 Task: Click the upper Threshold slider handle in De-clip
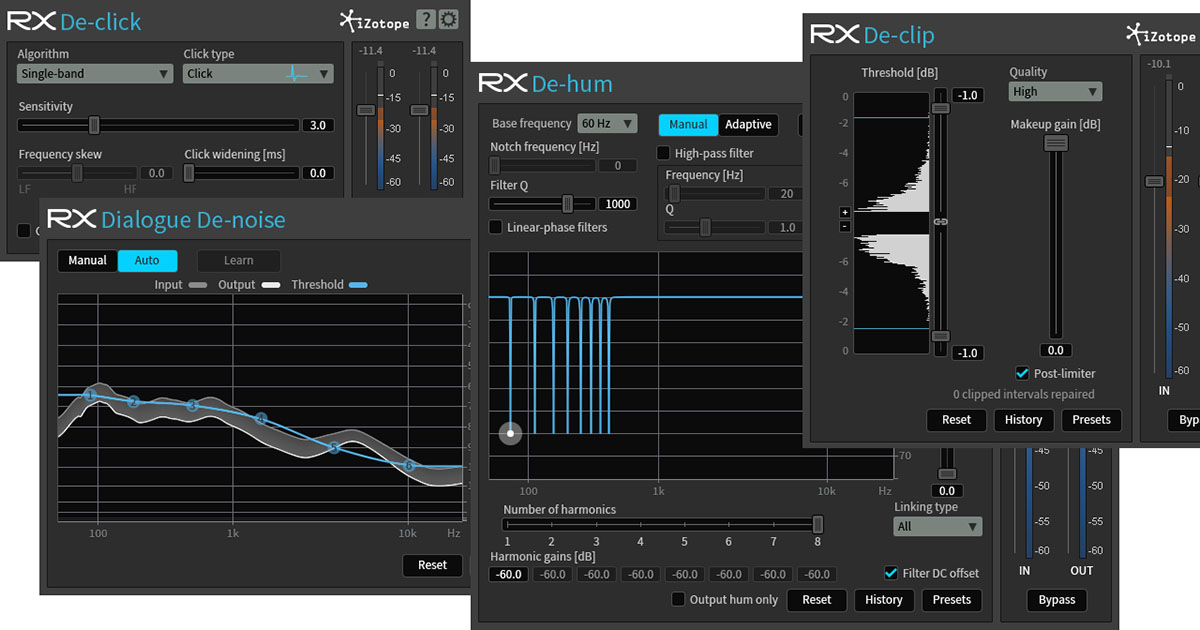940,107
